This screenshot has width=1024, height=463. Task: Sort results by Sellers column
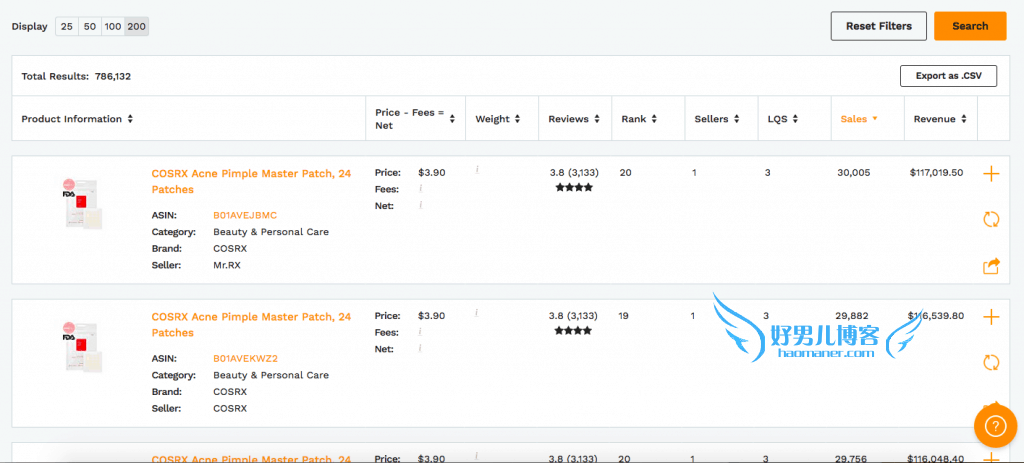pyautogui.click(x=716, y=119)
